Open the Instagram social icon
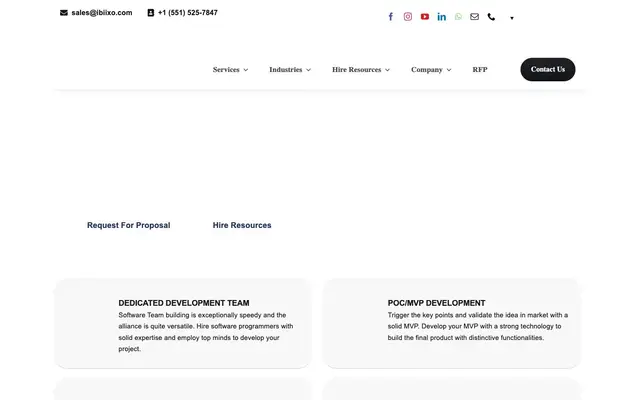Image resolution: width=640 pixels, height=400 pixels. click(407, 17)
